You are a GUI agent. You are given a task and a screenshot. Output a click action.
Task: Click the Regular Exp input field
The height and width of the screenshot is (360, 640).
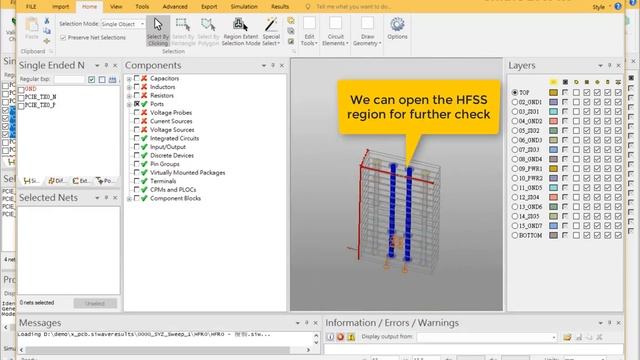click(69, 80)
